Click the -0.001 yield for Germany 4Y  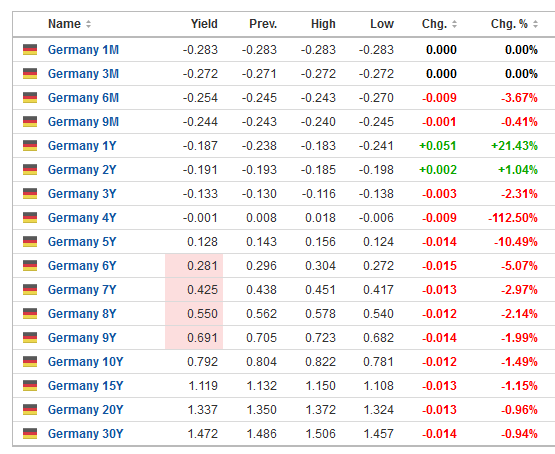[200, 218]
